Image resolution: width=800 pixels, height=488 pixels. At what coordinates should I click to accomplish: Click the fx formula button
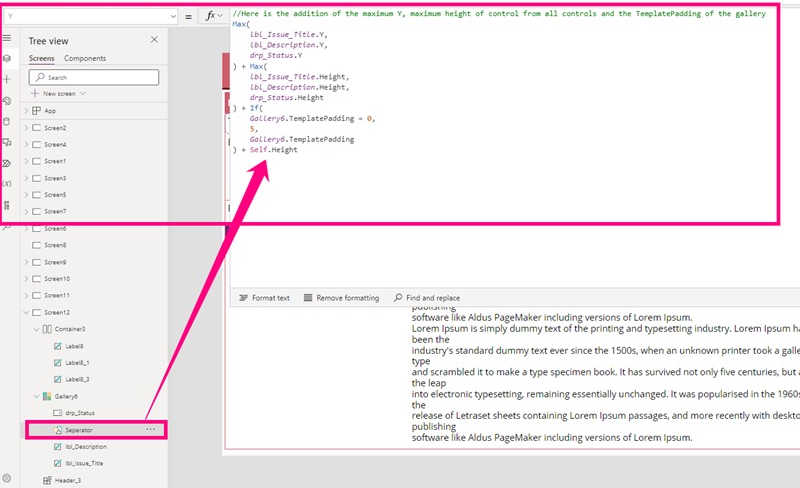214,16
